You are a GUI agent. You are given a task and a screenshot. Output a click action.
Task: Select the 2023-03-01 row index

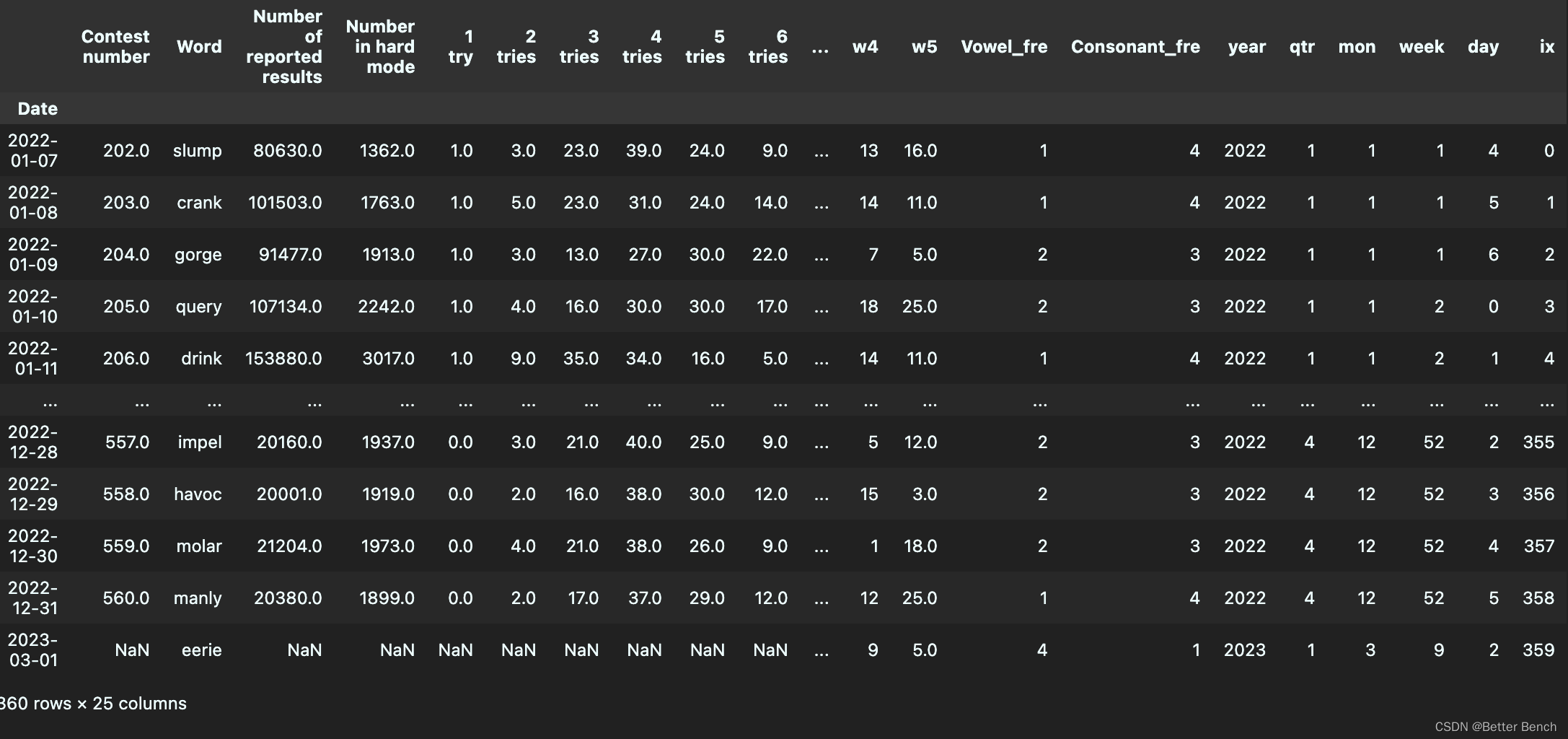pos(33,650)
